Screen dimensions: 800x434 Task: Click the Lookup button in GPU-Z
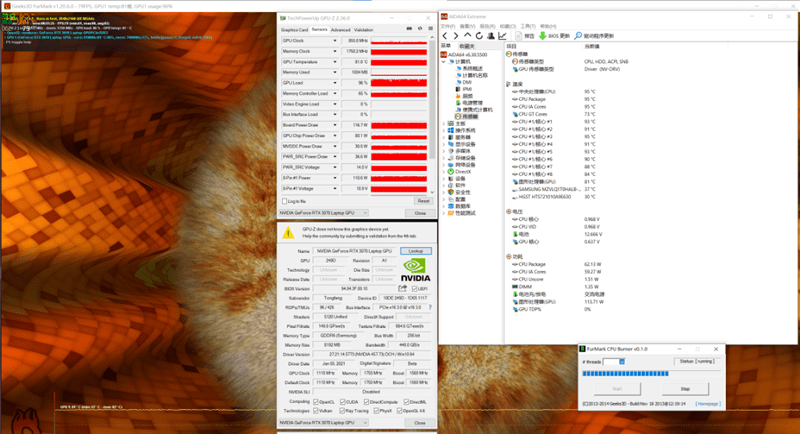pyautogui.click(x=416, y=251)
